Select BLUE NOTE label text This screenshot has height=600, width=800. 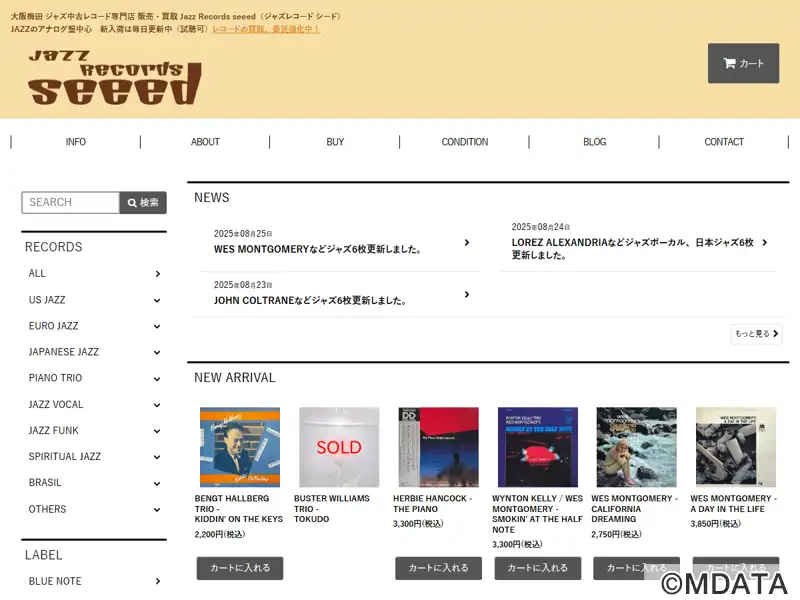(x=55, y=581)
